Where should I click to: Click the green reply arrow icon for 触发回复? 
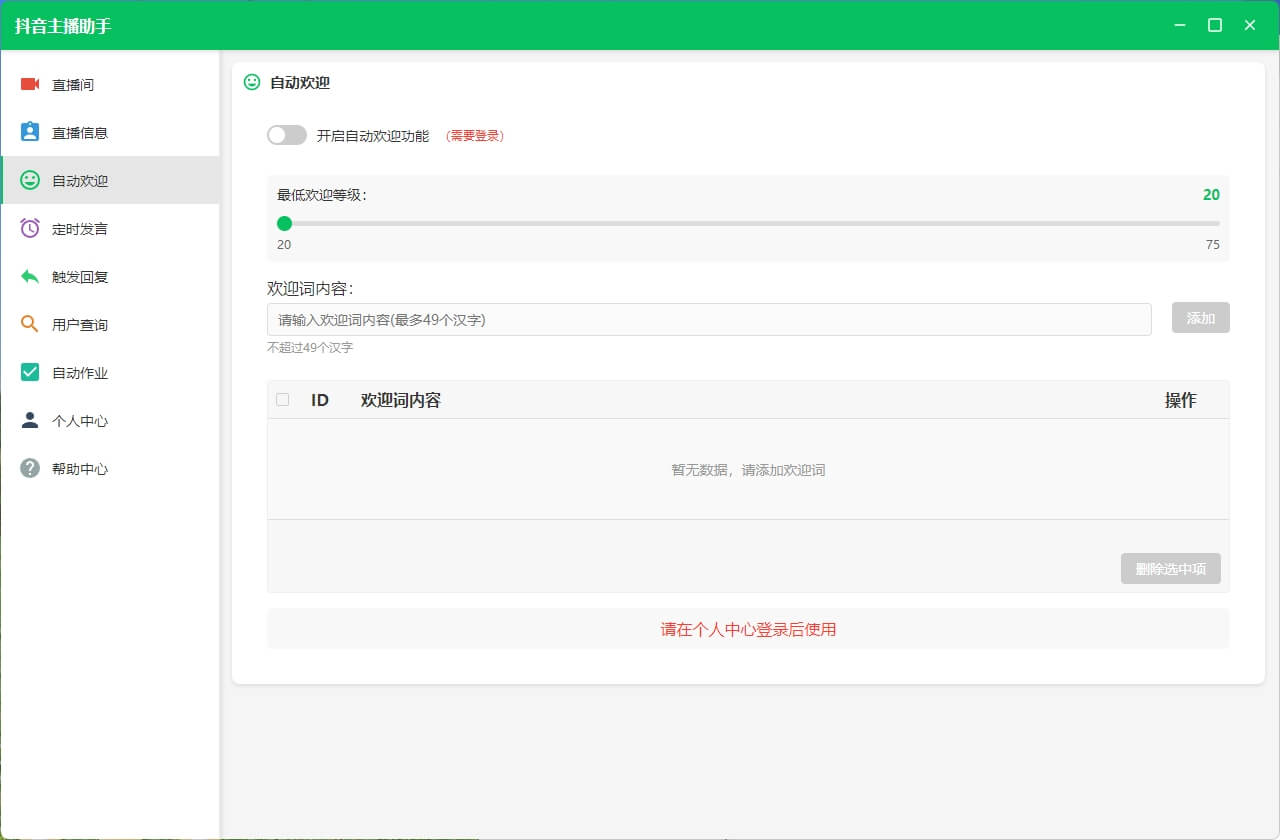(x=30, y=276)
